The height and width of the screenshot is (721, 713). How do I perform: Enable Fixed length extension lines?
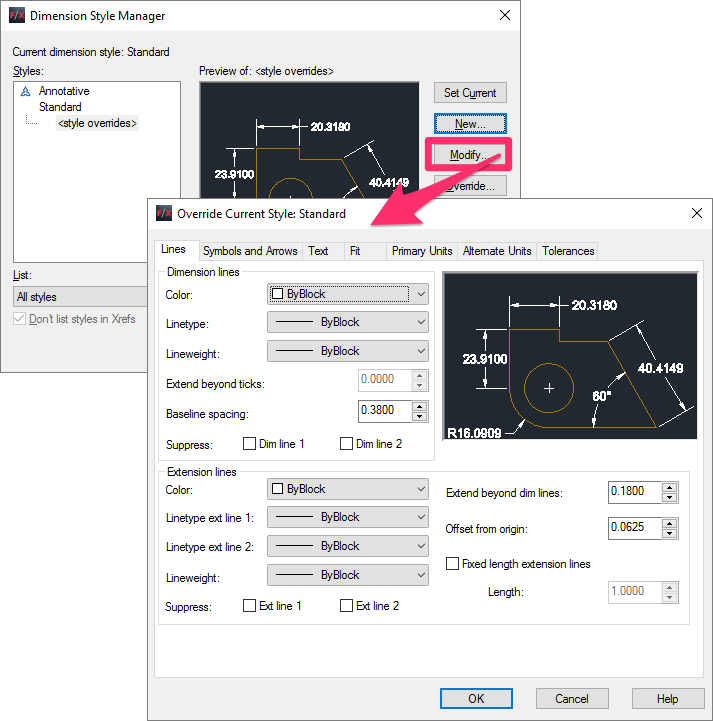[x=452, y=564]
